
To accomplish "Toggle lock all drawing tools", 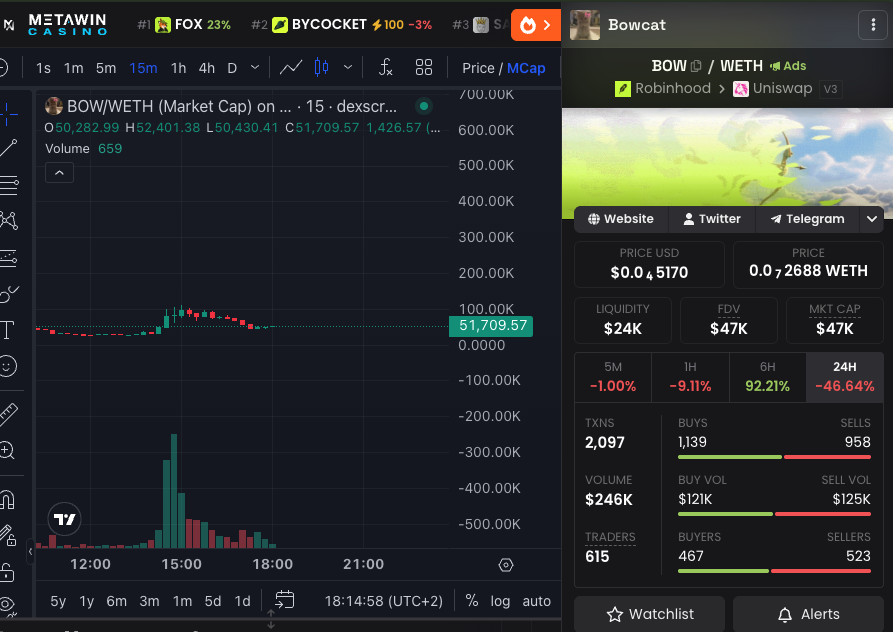I will click(x=7, y=572).
